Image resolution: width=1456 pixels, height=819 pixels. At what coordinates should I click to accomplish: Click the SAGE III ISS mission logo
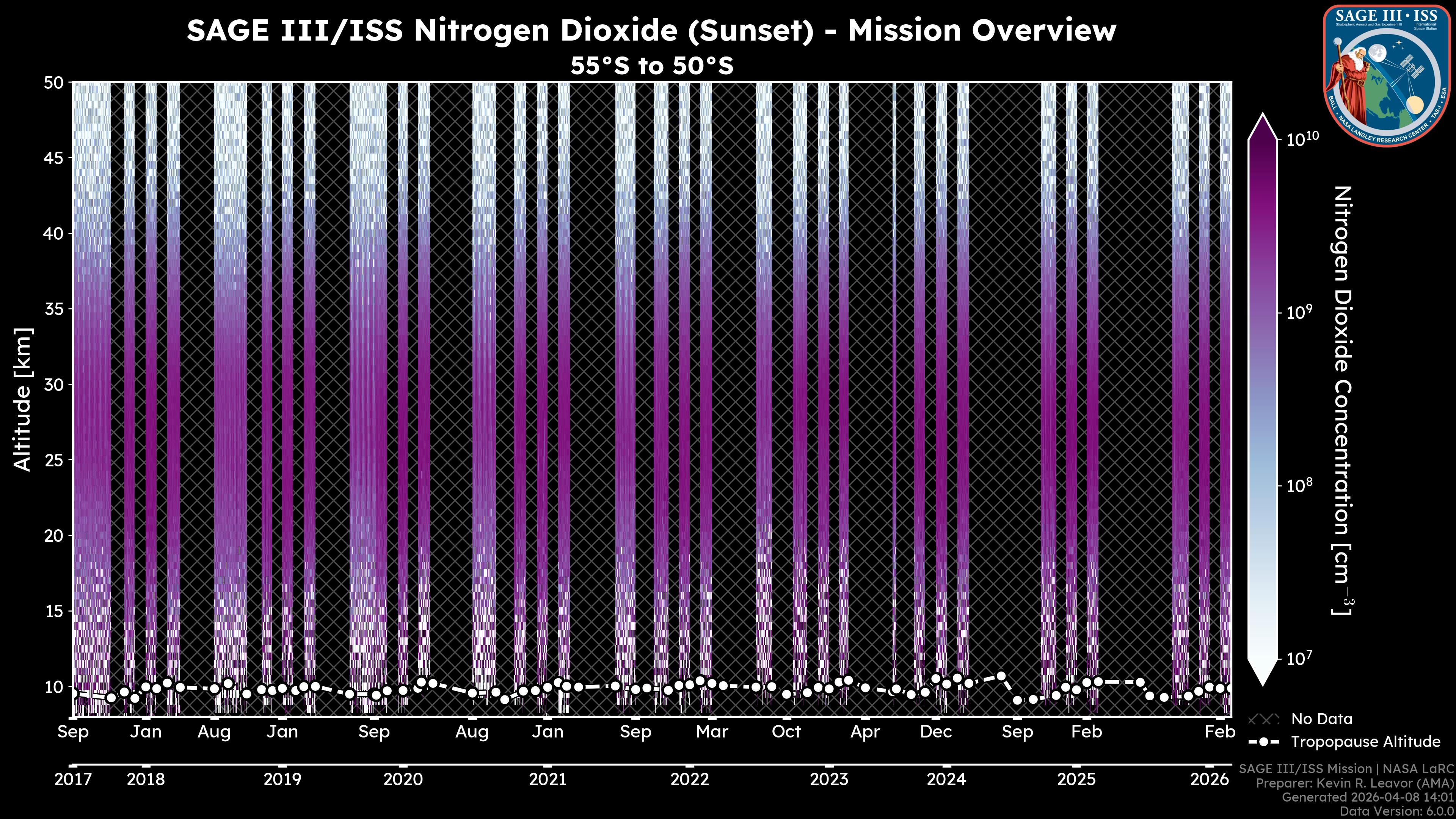pos(1386,75)
